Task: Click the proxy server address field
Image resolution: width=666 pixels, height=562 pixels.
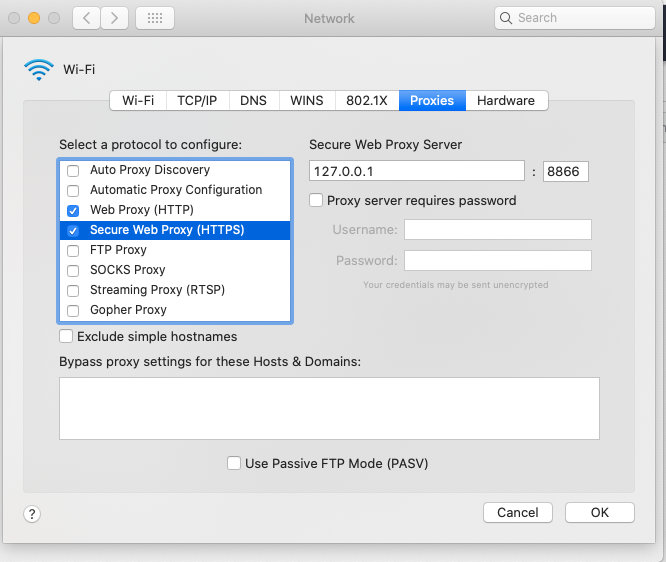Action: tap(417, 171)
